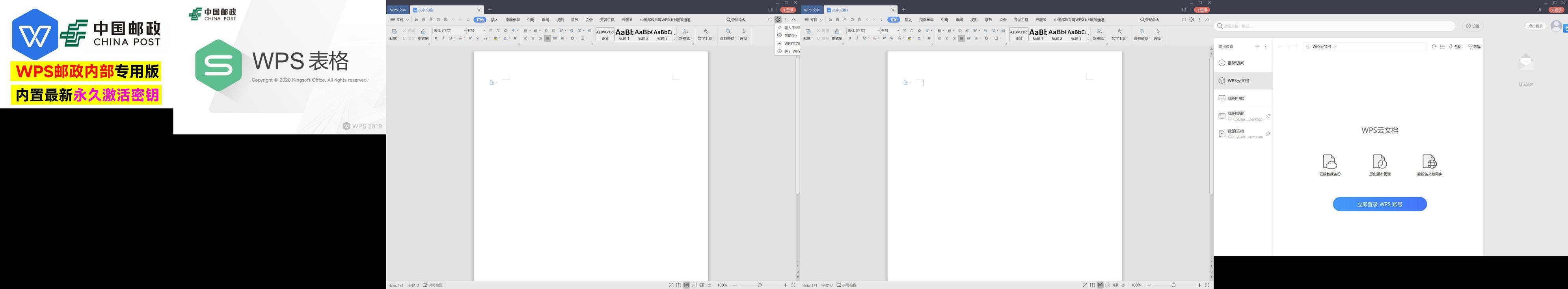Click Format Painter (格式刷) in left Writer window
This screenshot has height=289, width=1568.
pyautogui.click(x=423, y=34)
